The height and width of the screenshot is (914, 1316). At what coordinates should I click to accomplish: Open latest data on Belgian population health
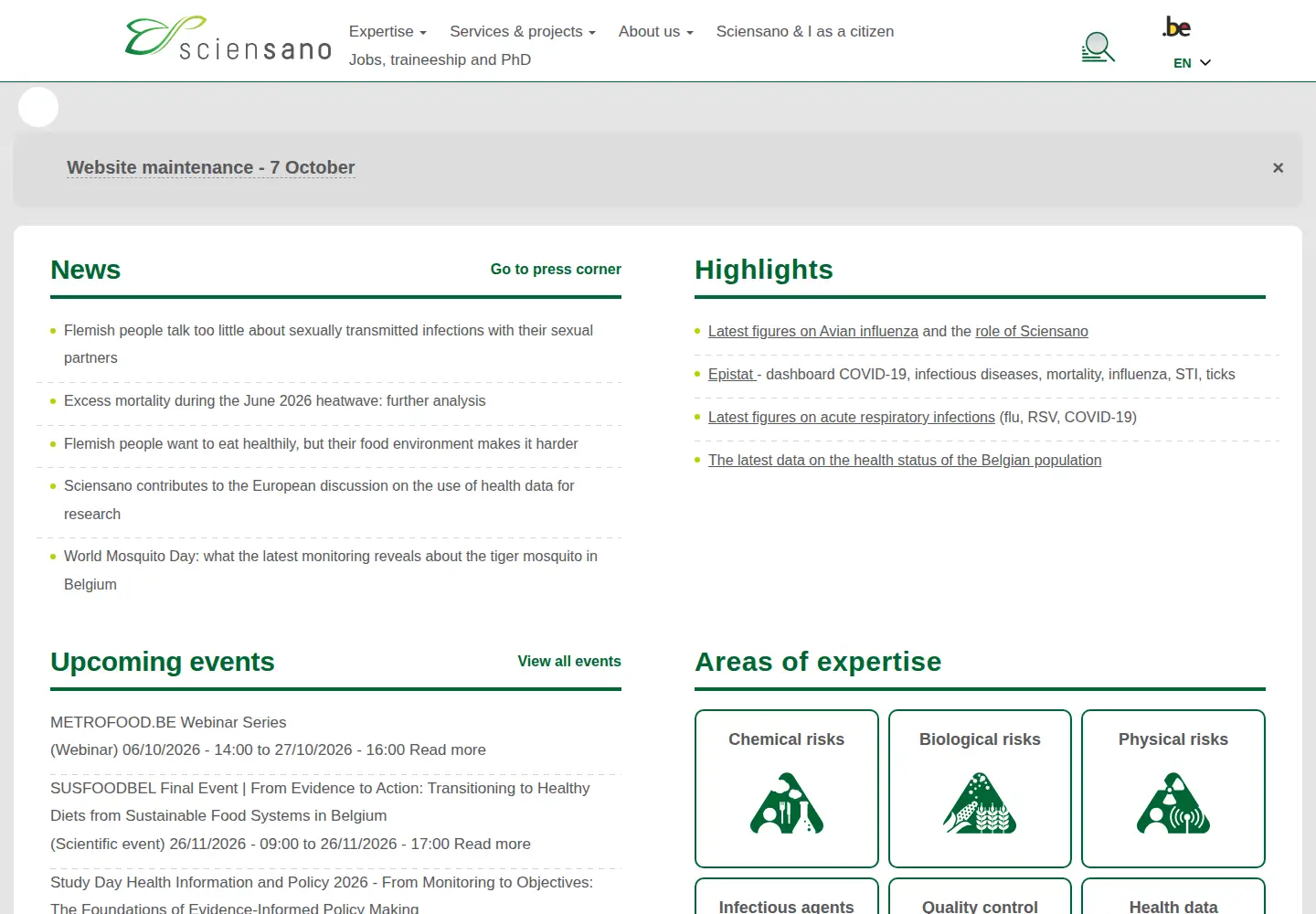[905, 461]
